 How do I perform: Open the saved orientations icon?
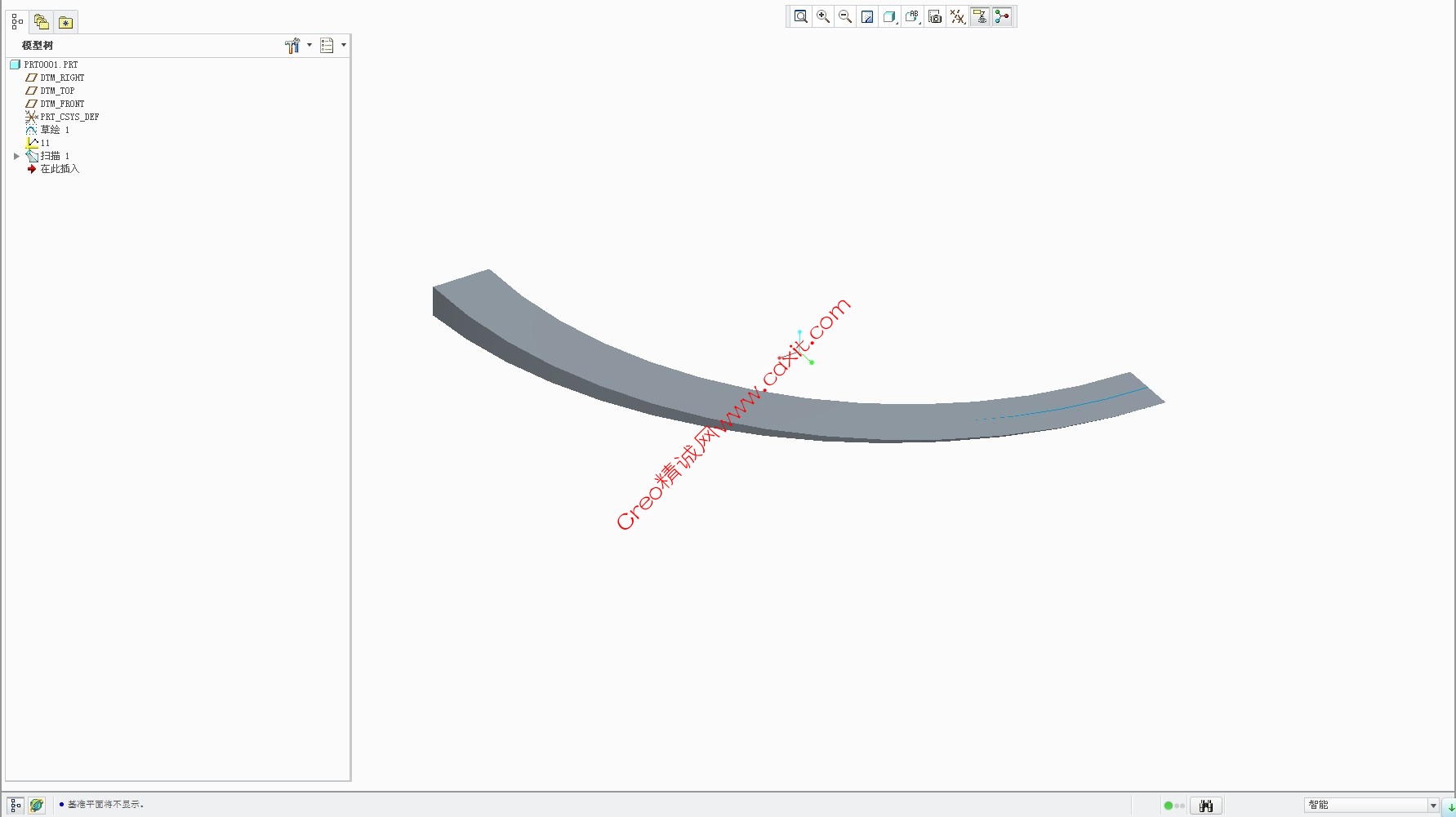tap(912, 16)
